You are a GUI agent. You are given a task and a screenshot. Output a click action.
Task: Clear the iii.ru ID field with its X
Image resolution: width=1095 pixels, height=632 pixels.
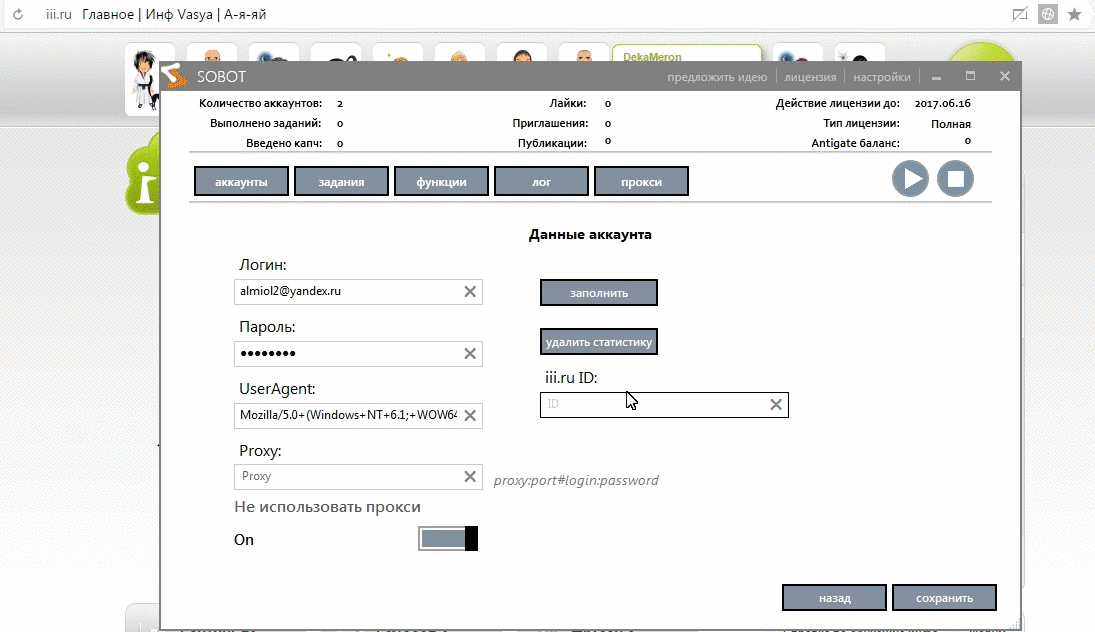776,404
